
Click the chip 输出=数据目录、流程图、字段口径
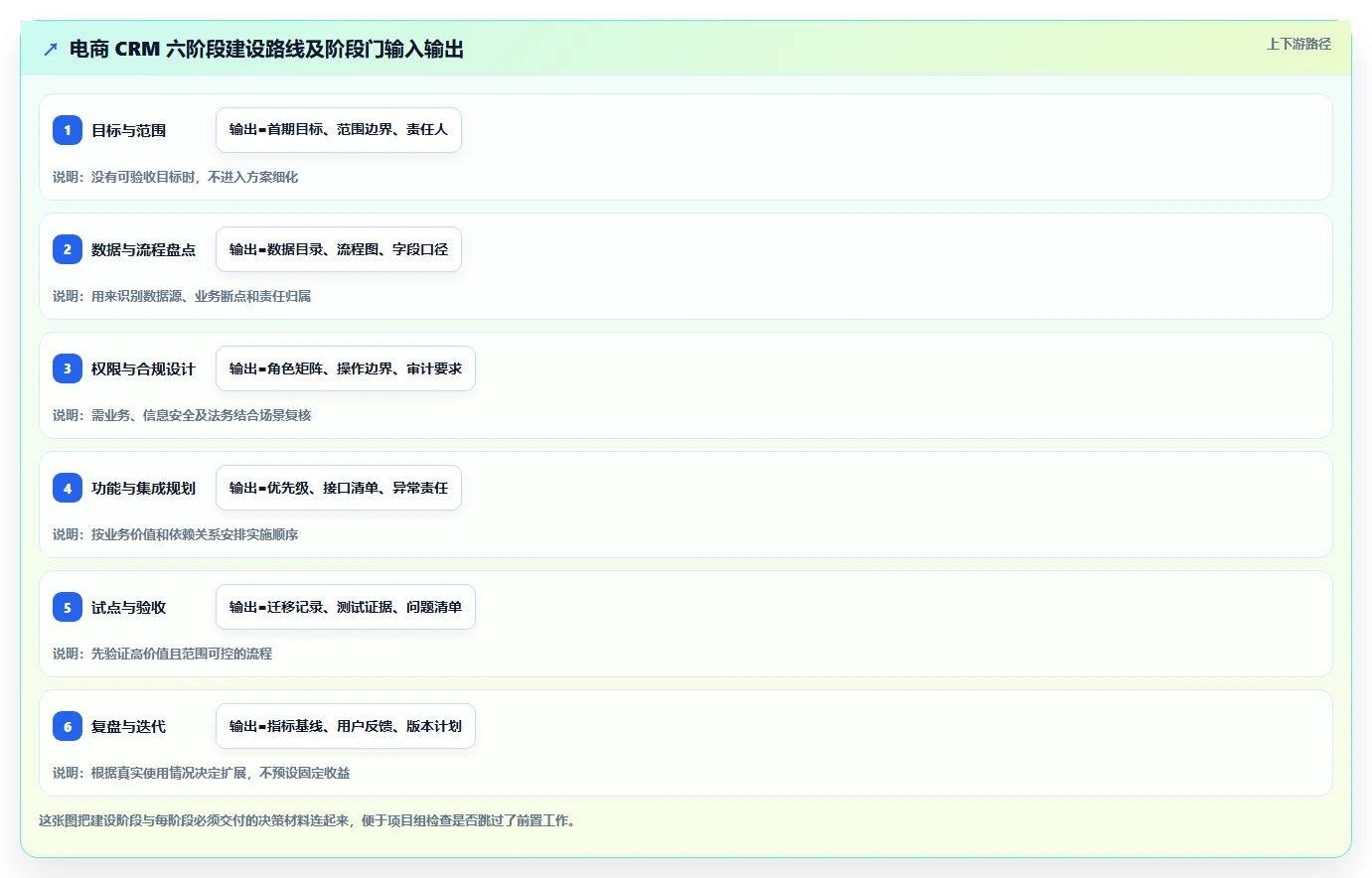[x=339, y=249]
